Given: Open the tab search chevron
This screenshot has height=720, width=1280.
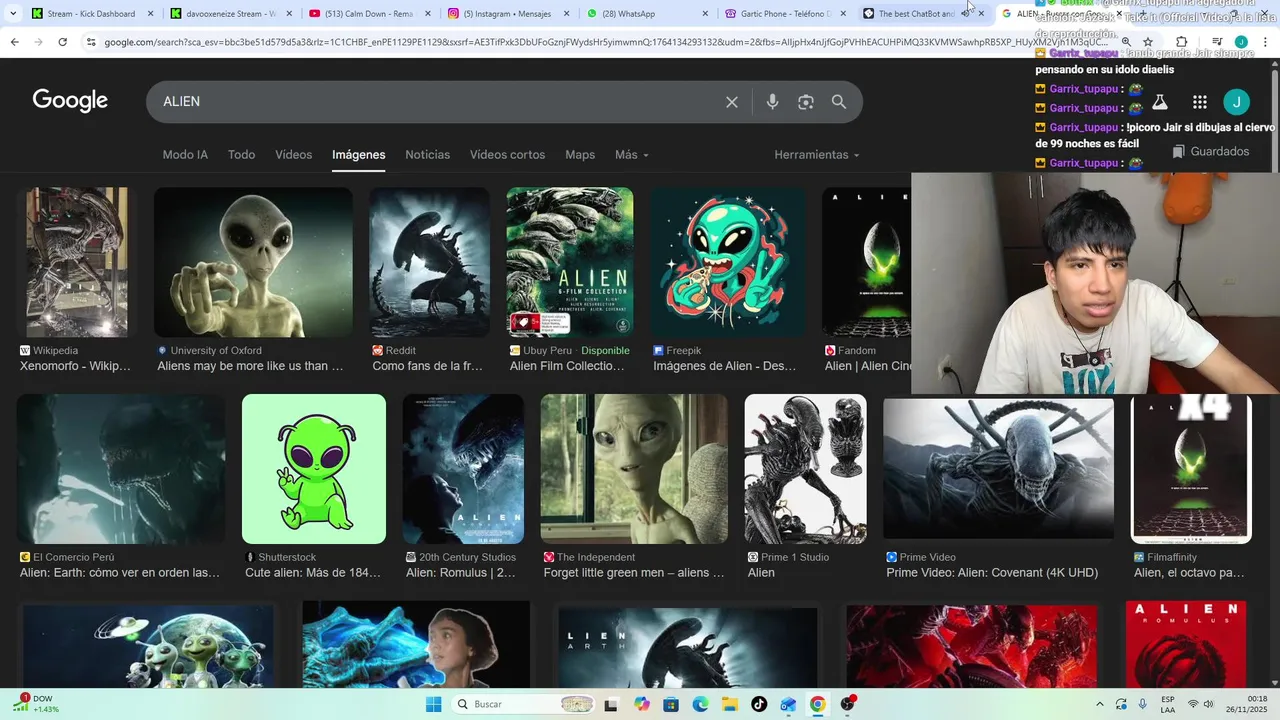Looking at the screenshot, I should click(13, 14).
